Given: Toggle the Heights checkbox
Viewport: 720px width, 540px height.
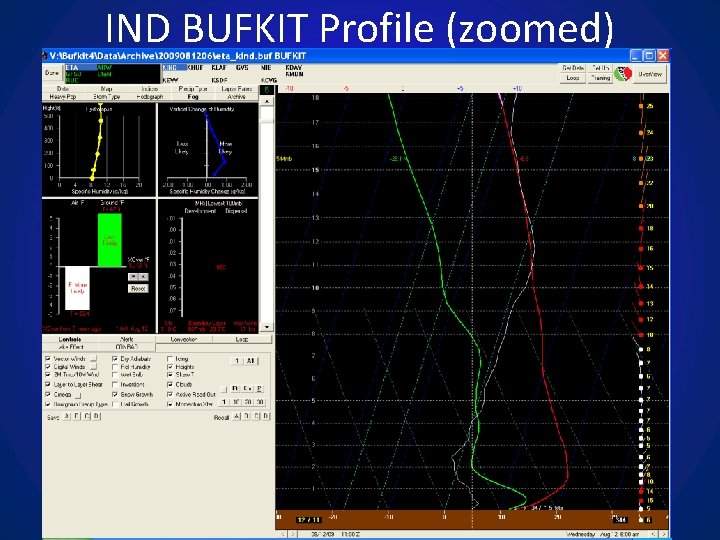Looking at the screenshot, I should [170, 367].
